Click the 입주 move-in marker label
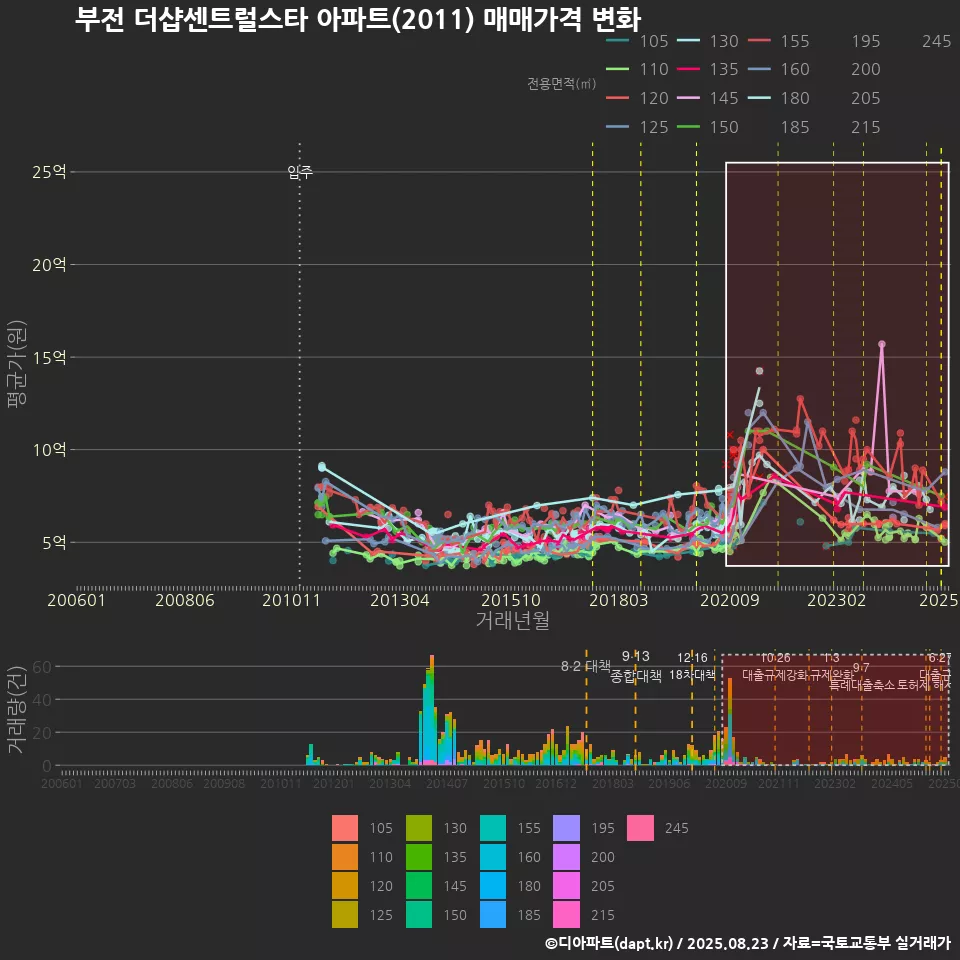 [x=300, y=172]
